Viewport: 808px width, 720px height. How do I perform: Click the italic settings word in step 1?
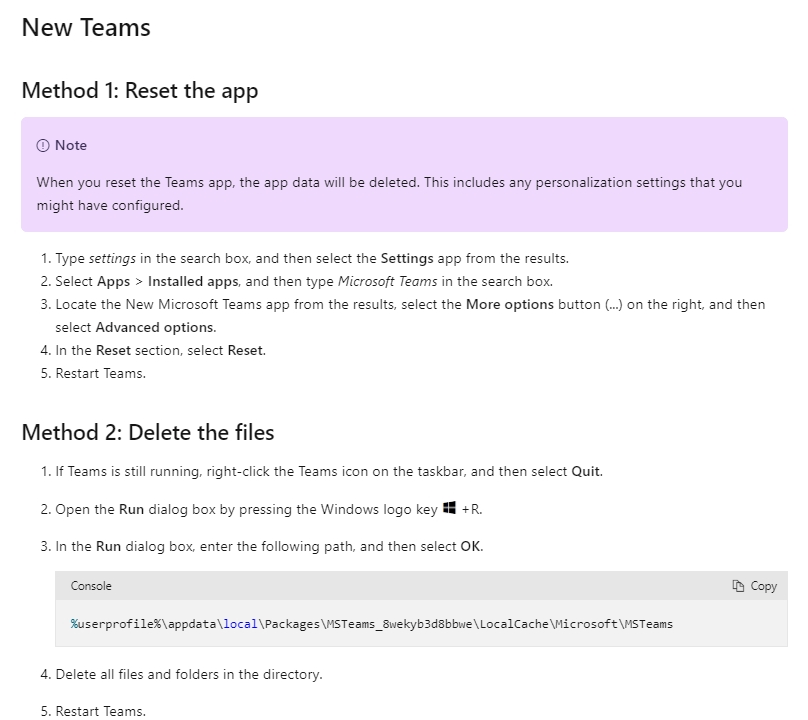point(112,258)
